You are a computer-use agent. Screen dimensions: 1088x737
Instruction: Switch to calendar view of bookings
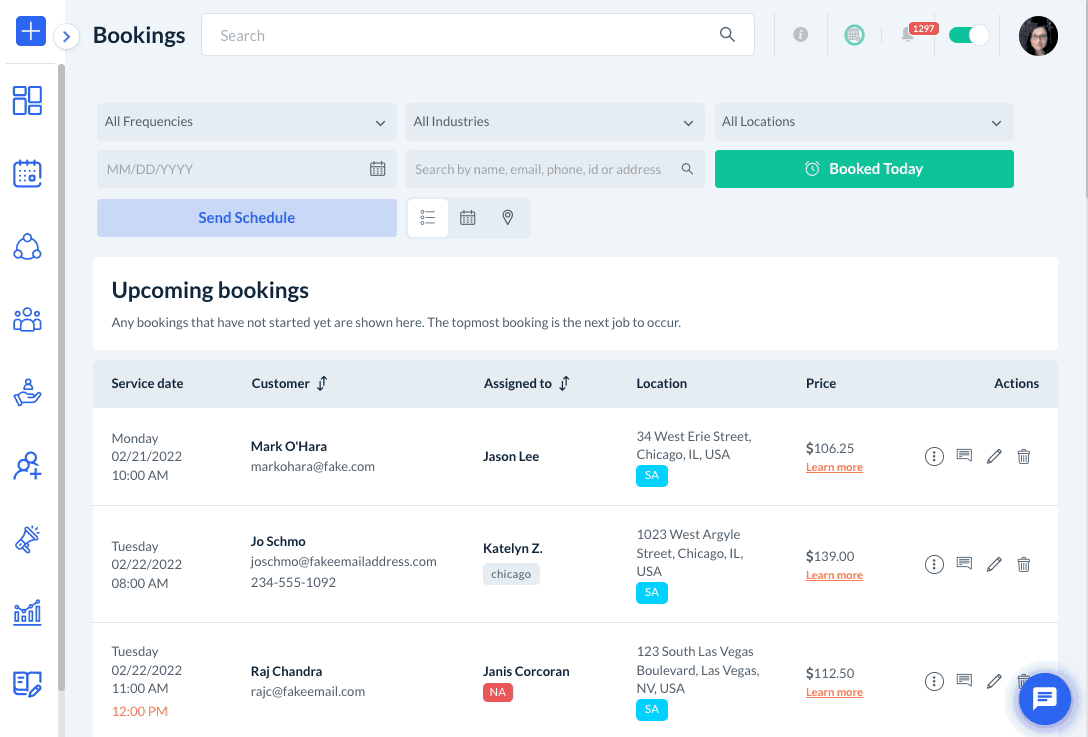point(468,218)
